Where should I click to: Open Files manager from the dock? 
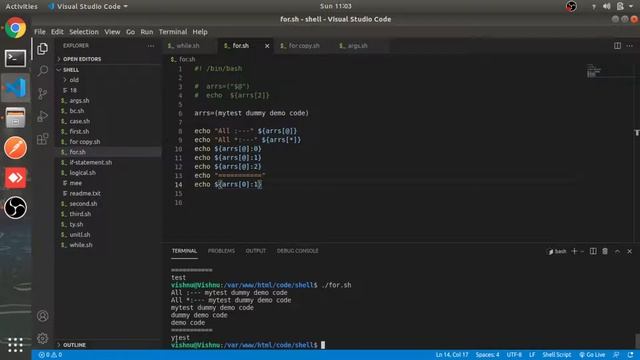[x=16, y=118]
